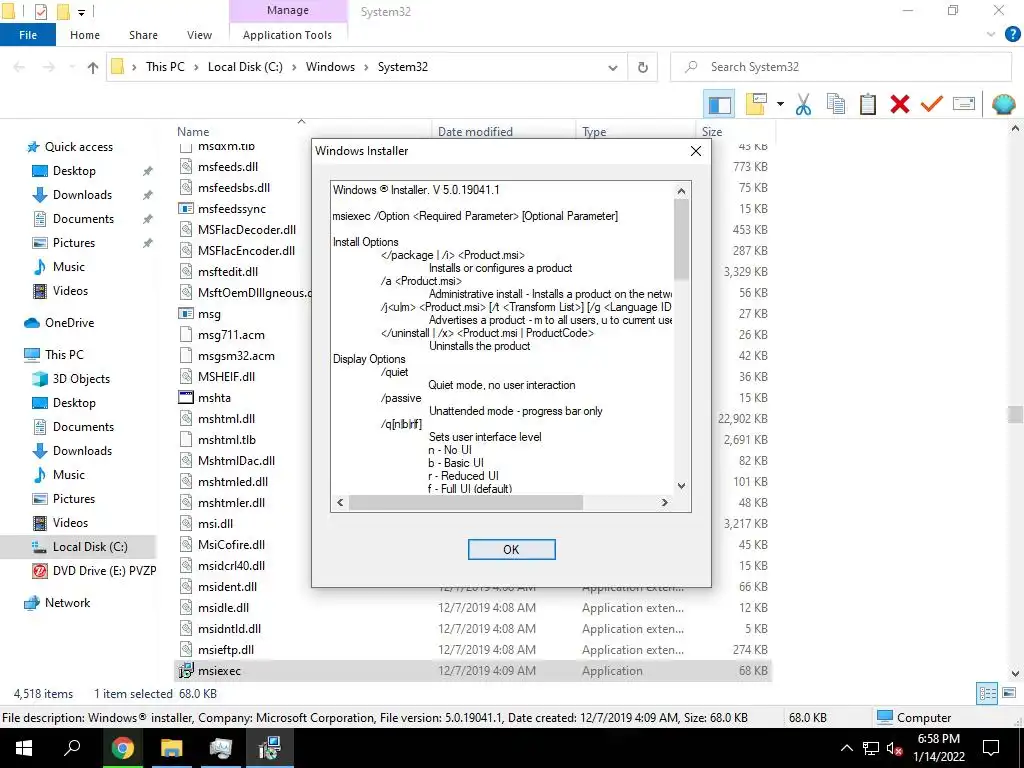Screen dimensions: 1024x768
Task: Close the Windows Installer dialog
Action: coord(696,151)
